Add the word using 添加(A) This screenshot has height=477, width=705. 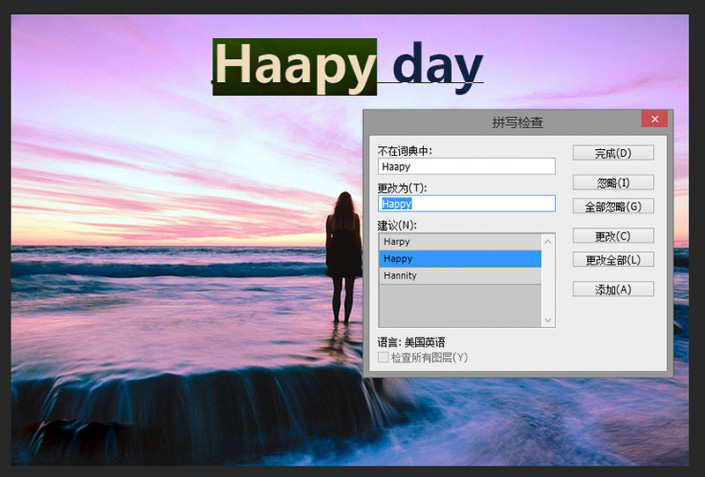tap(613, 289)
